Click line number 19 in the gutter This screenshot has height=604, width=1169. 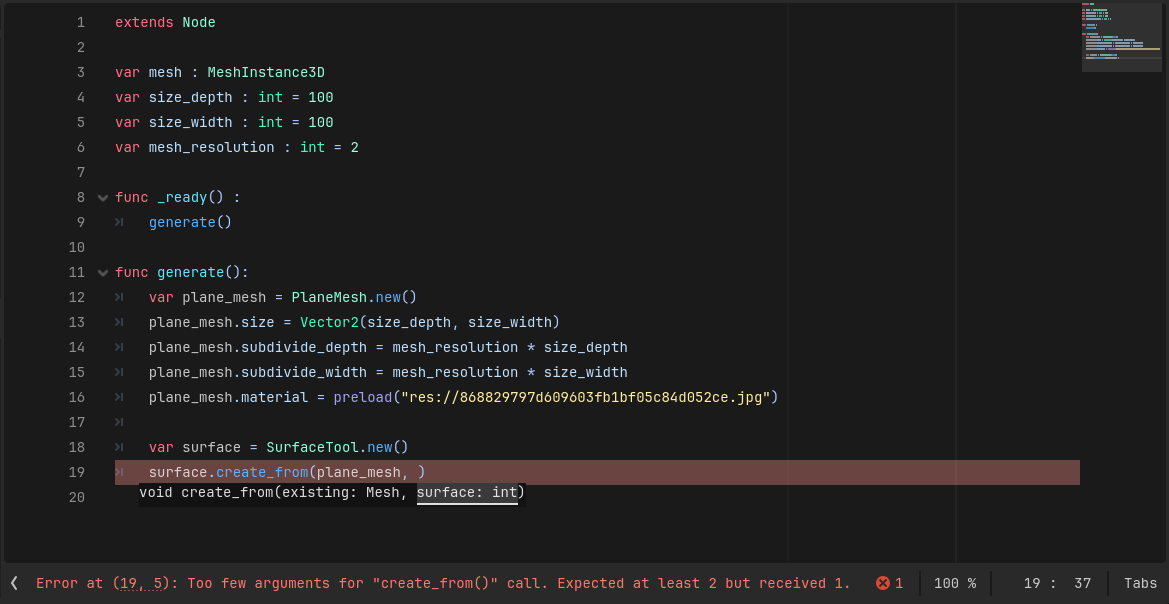[x=77, y=472]
